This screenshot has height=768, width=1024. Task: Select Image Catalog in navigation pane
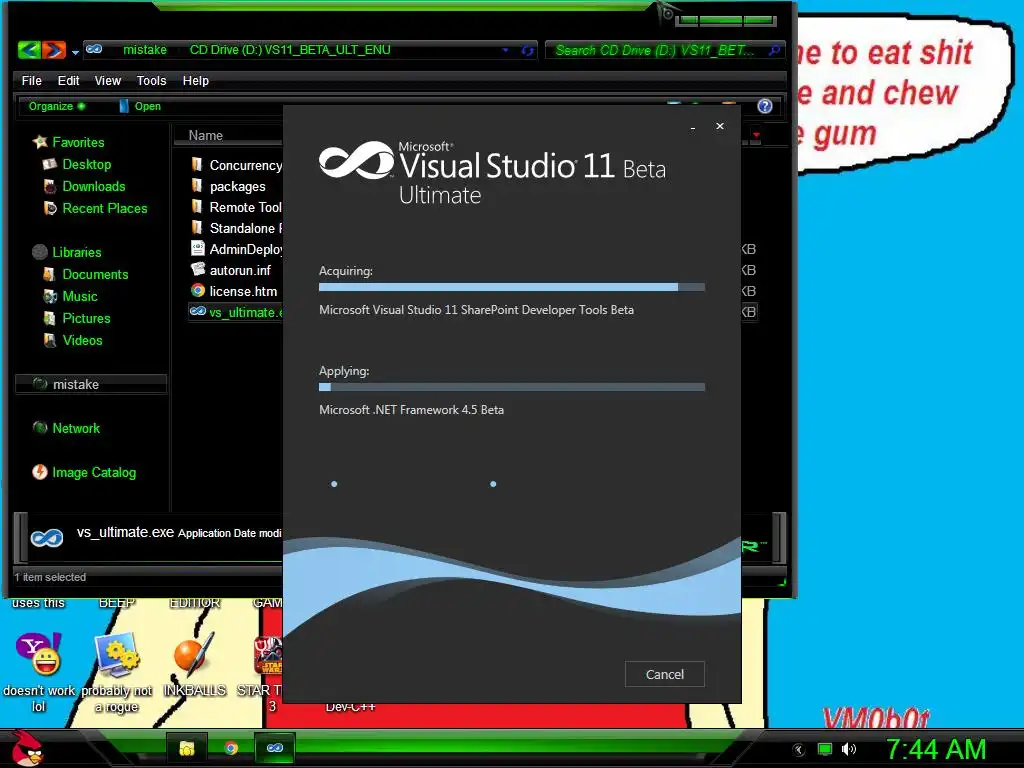point(94,472)
